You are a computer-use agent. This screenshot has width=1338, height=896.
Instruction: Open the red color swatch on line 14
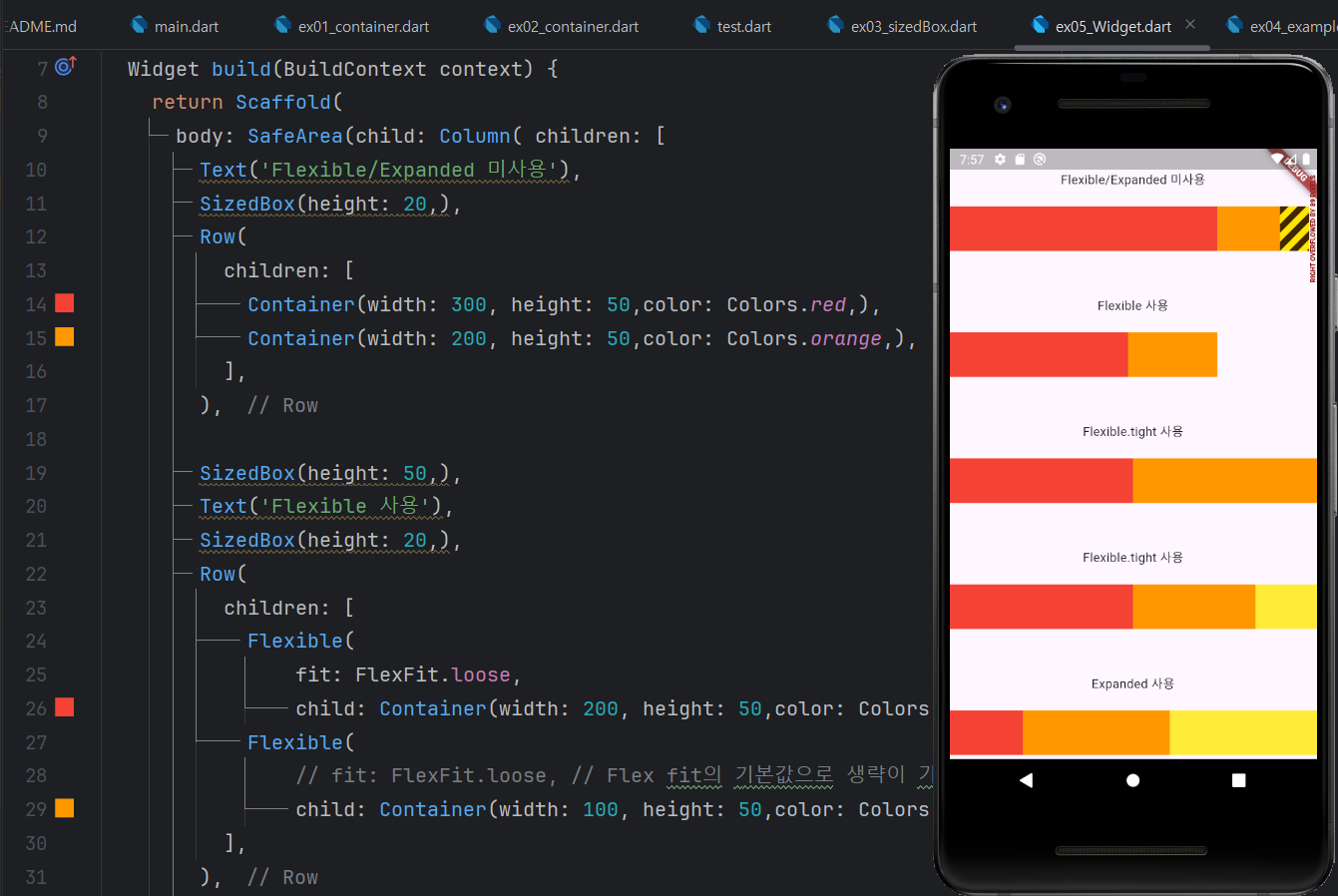[65, 303]
